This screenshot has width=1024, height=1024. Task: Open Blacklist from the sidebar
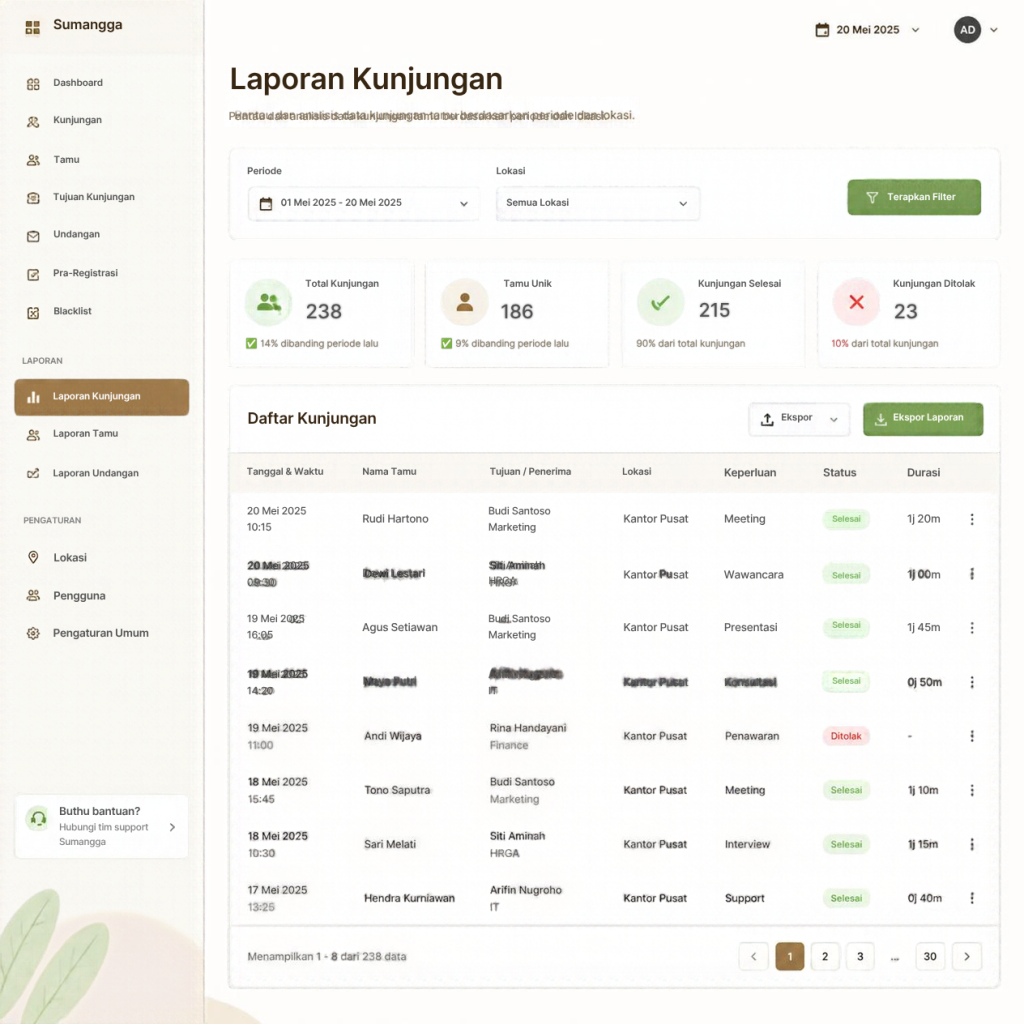[72, 312]
